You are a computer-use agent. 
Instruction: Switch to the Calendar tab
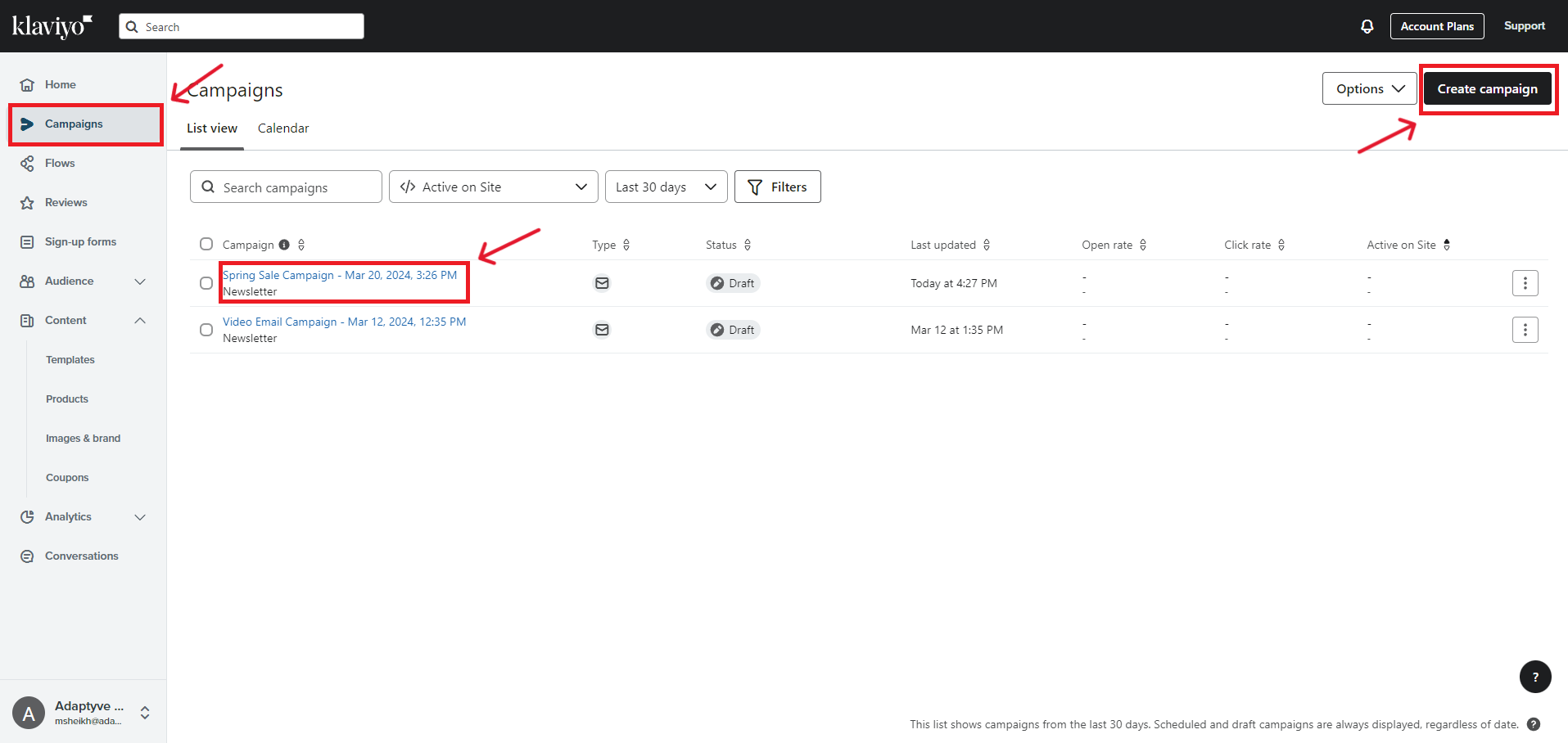(283, 128)
